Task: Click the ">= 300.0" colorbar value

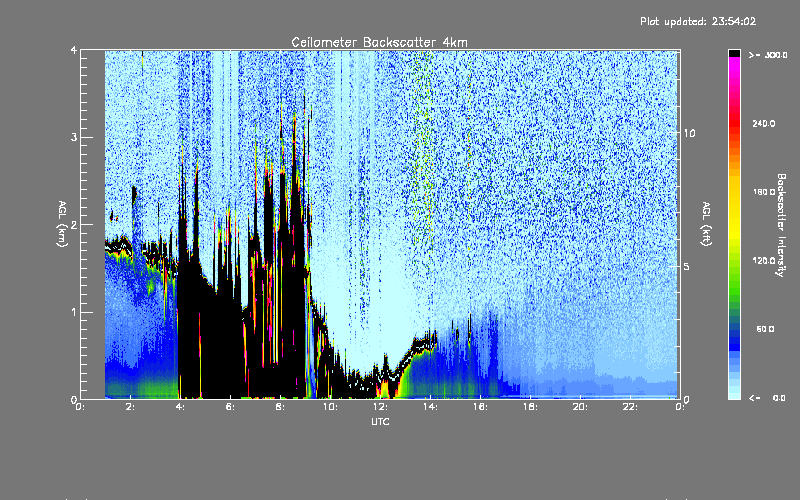Action: pyautogui.click(x=768, y=55)
